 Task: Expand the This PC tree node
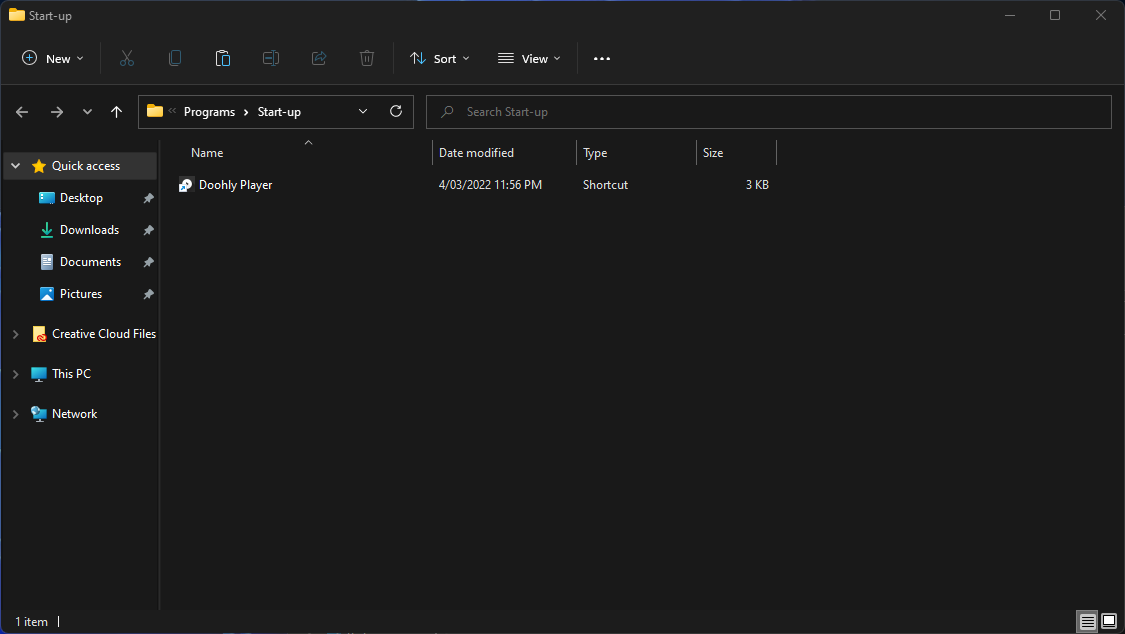point(16,374)
